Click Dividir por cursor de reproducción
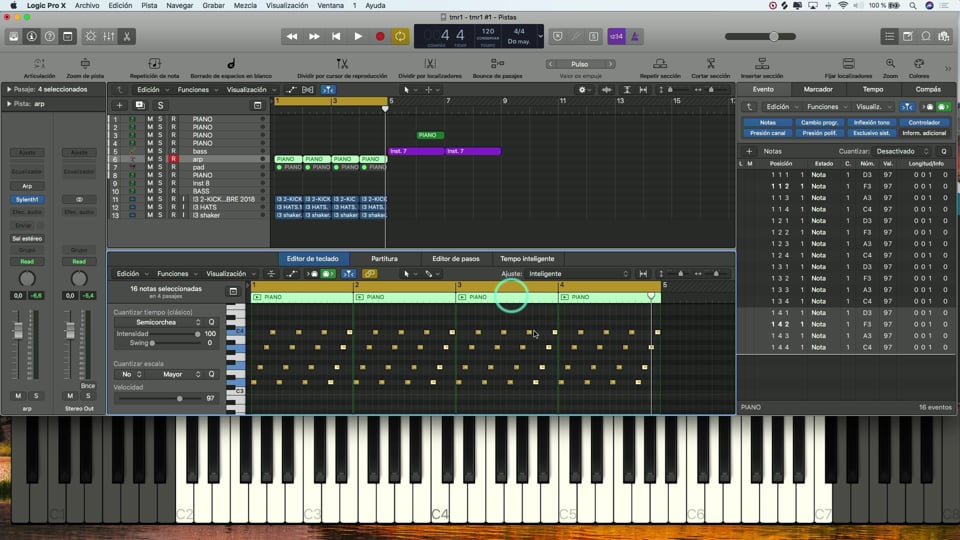The image size is (960, 540). pyautogui.click(x=342, y=64)
